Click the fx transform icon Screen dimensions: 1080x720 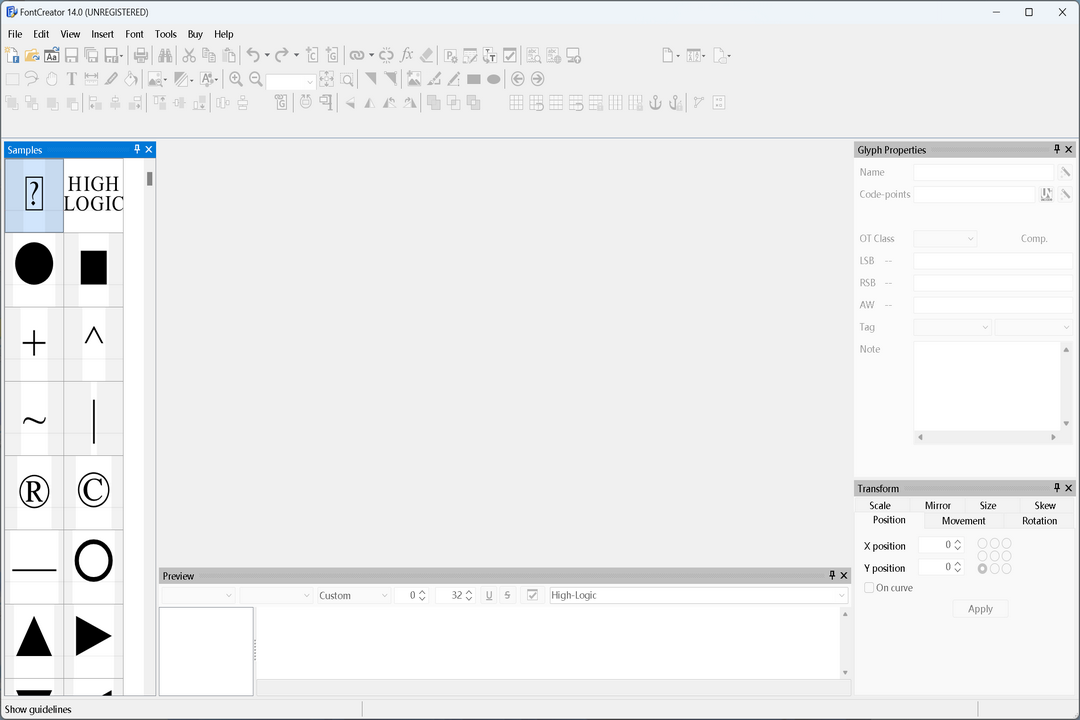click(407, 56)
